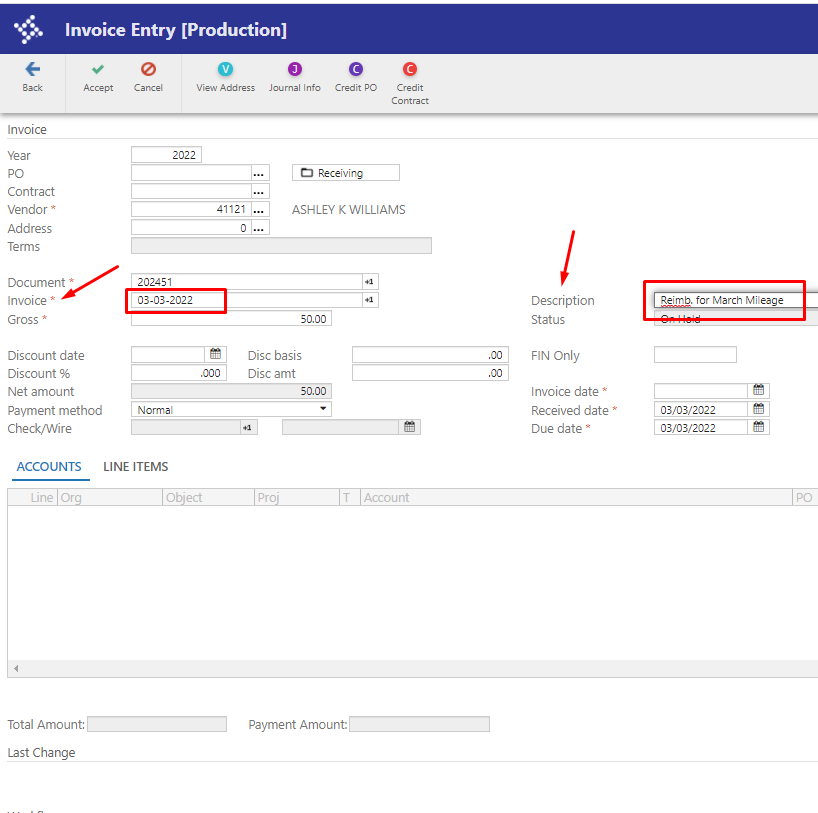Click the Vendor number field

(191, 210)
